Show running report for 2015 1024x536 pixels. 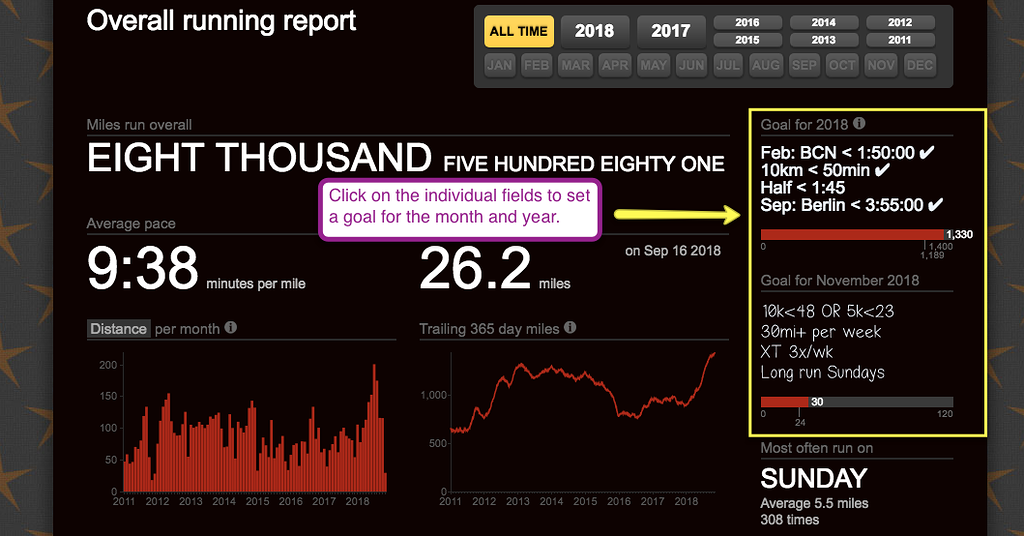tap(747, 40)
